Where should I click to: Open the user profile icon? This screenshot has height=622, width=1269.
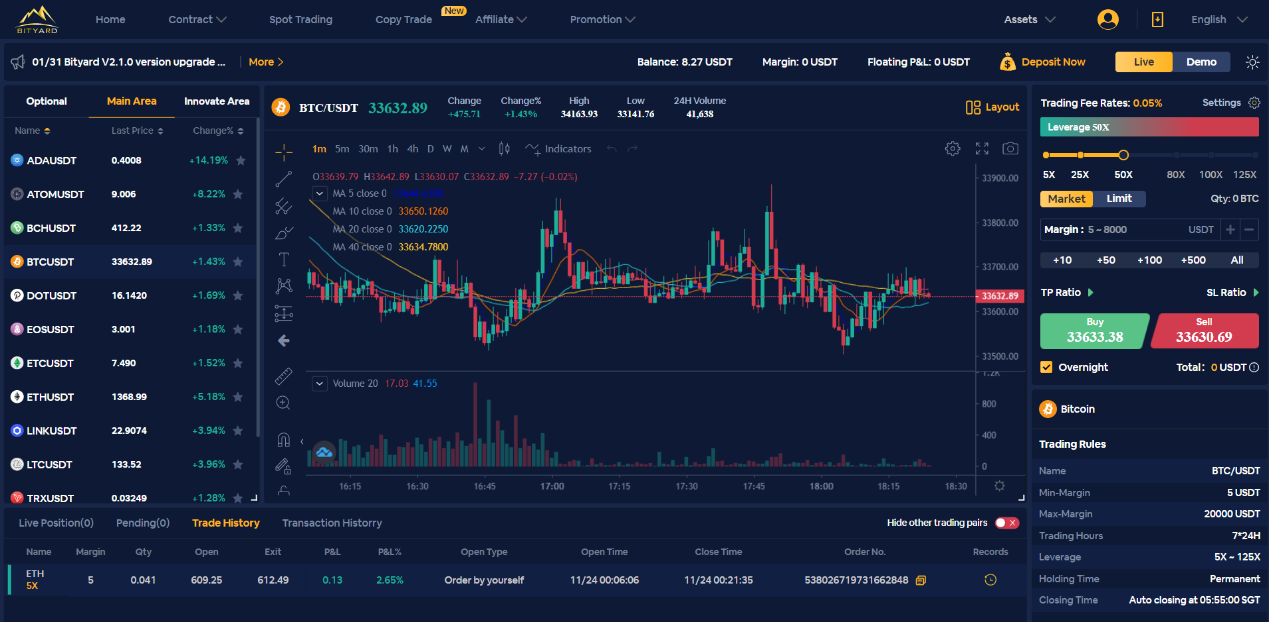[1108, 19]
